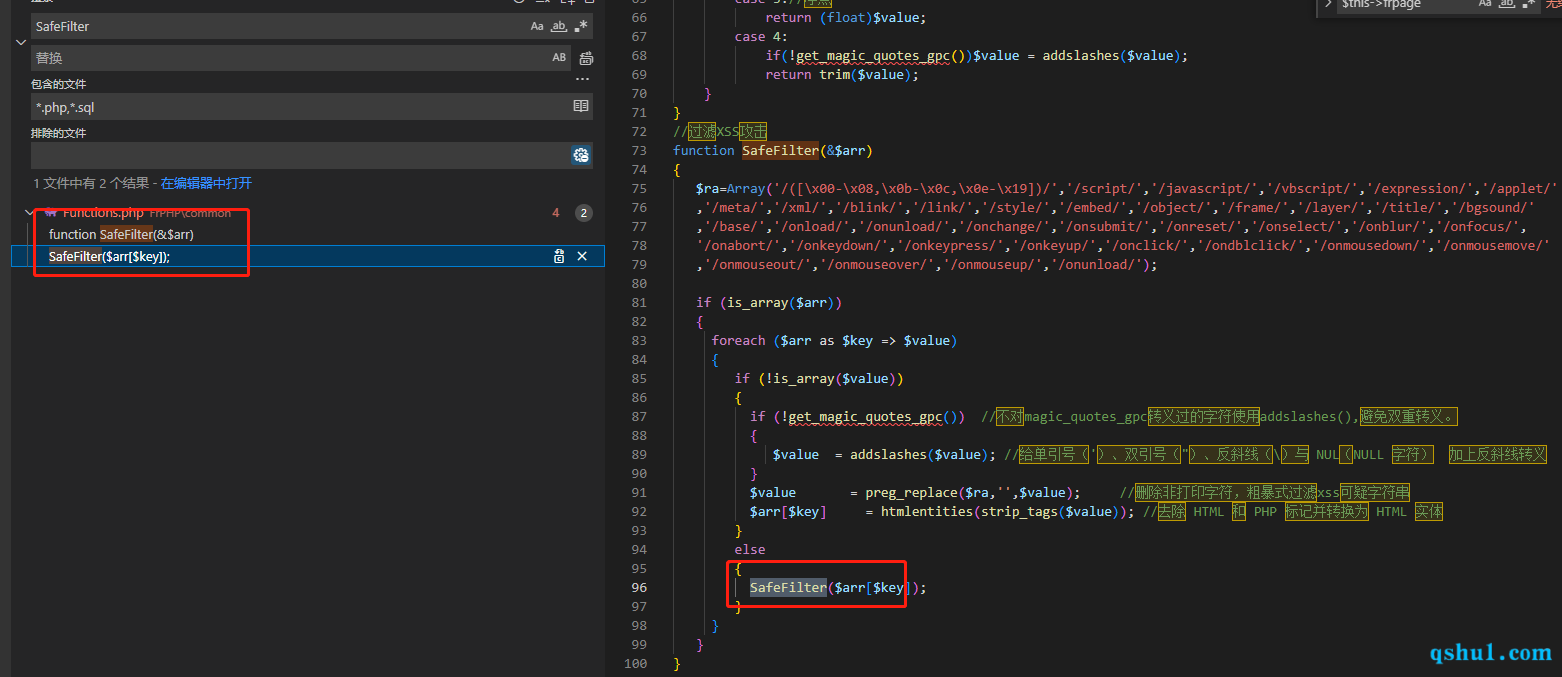The image size is (1562, 677).
Task: Click replace icon on the selected SafeFilter($arr[$key]) result
Action: [560, 257]
